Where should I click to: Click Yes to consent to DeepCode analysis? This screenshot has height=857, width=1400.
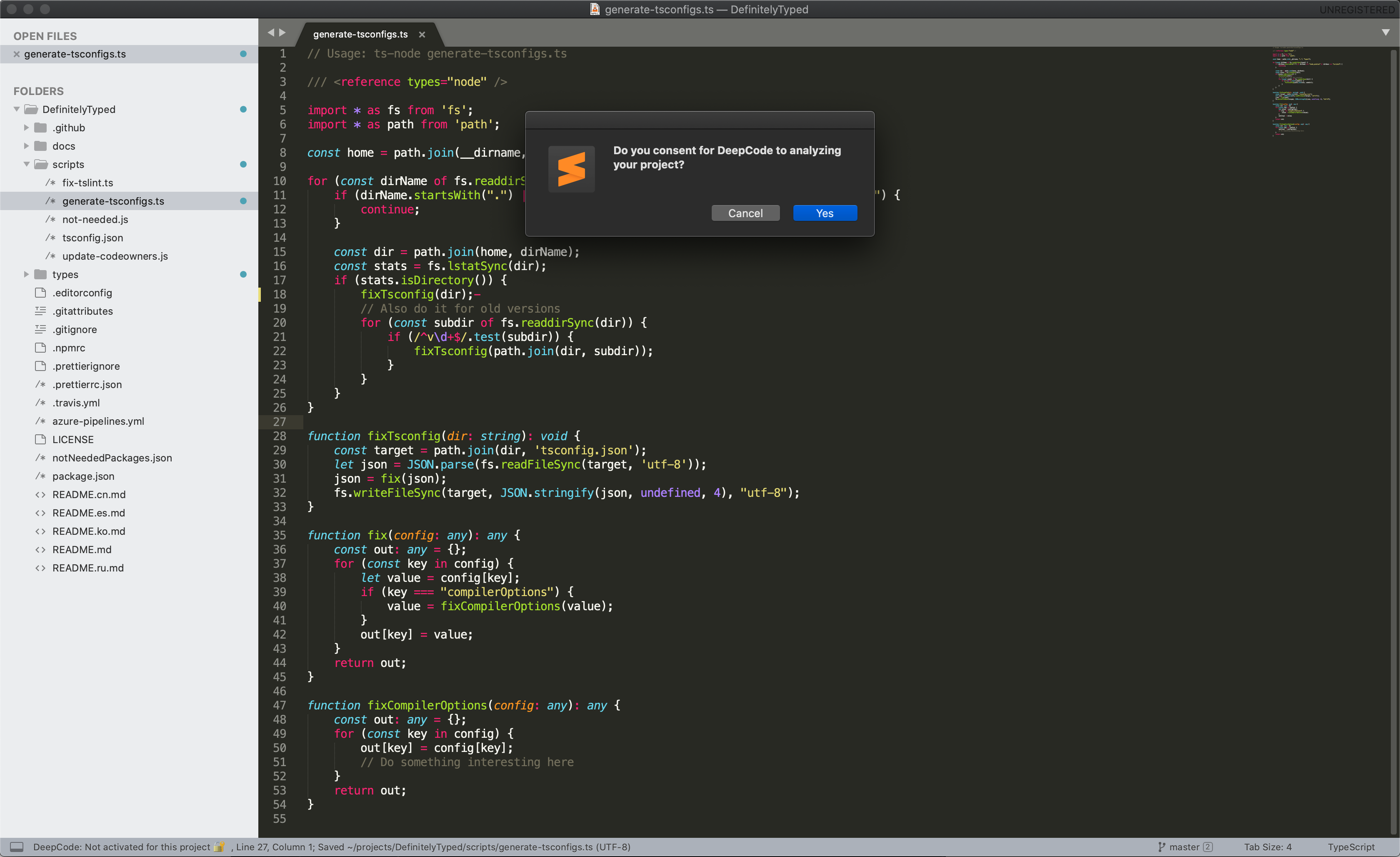825,213
